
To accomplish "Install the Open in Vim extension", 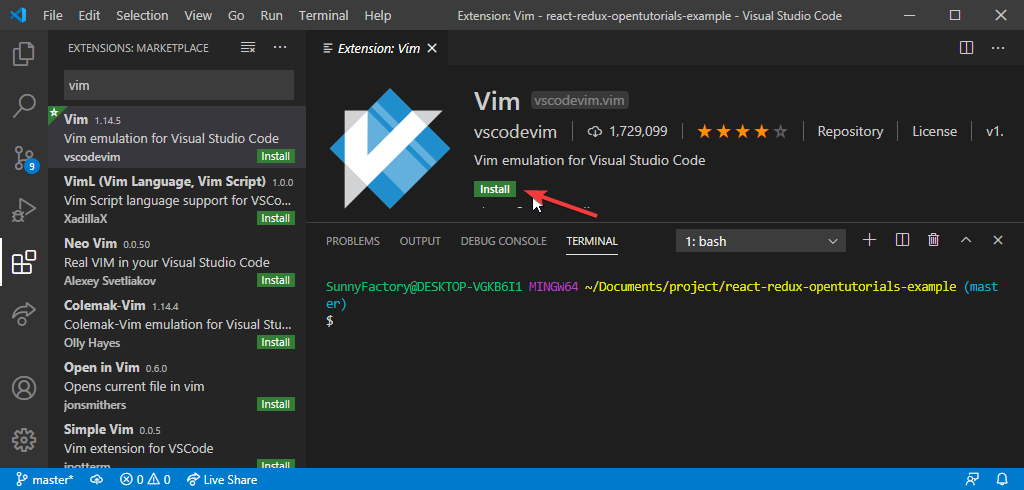I will tap(276, 404).
